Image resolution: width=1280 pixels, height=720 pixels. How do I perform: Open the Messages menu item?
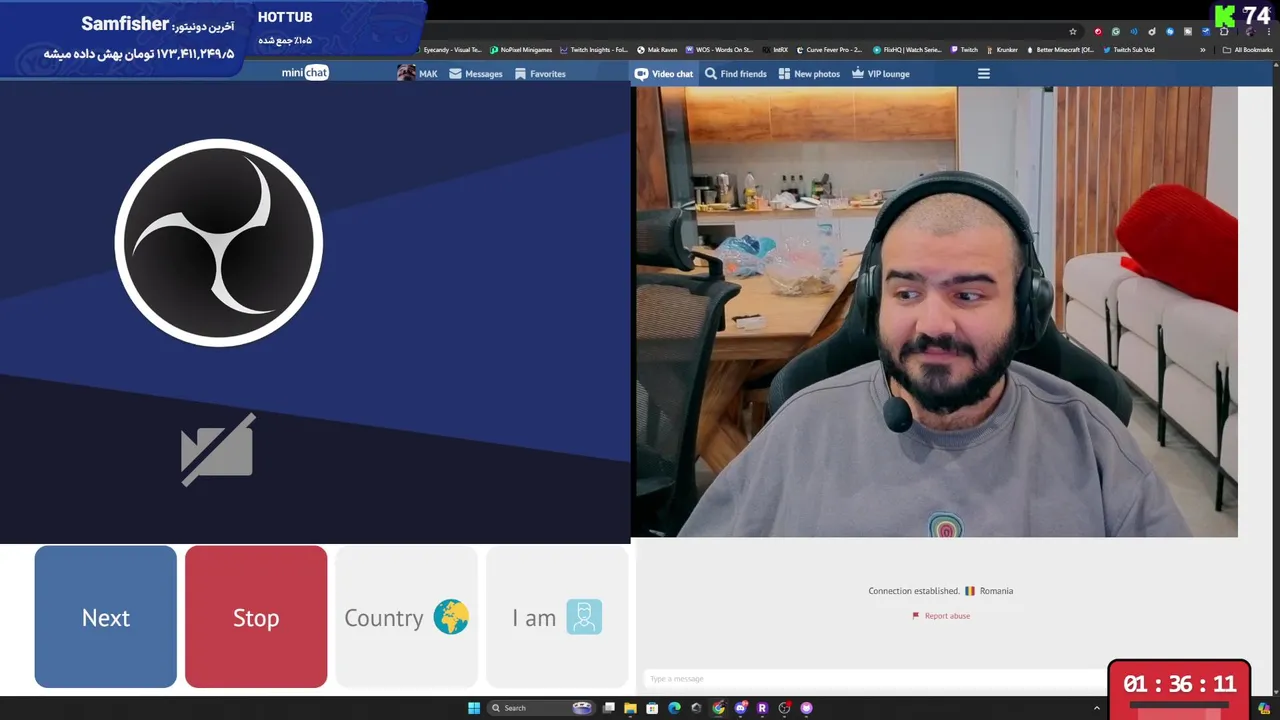[476, 74]
